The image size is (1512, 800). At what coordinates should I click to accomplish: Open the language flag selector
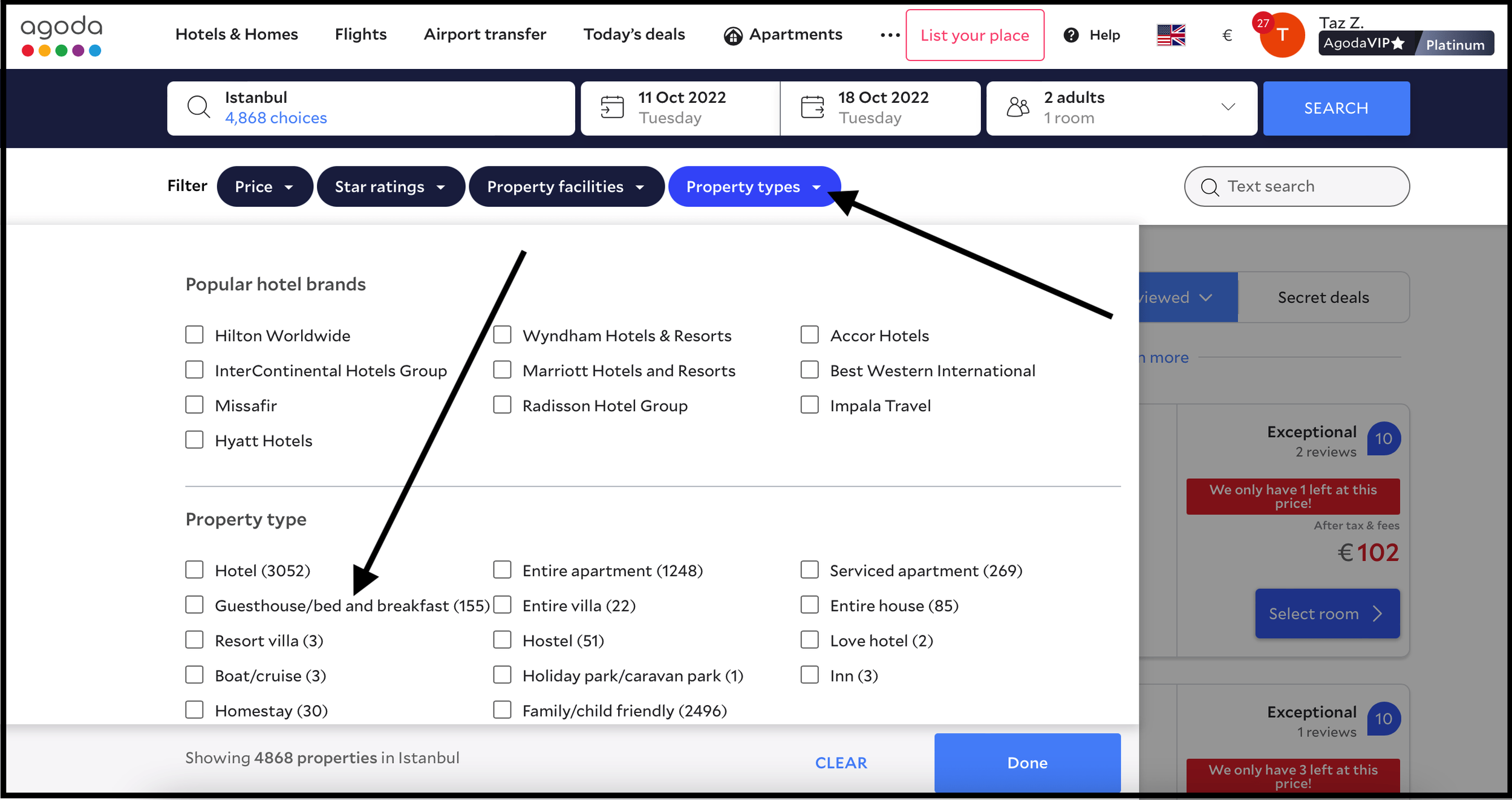(1170, 35)
